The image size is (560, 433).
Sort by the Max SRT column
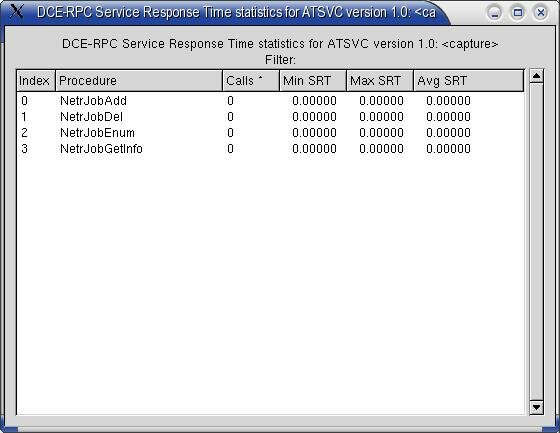[380, 81]
